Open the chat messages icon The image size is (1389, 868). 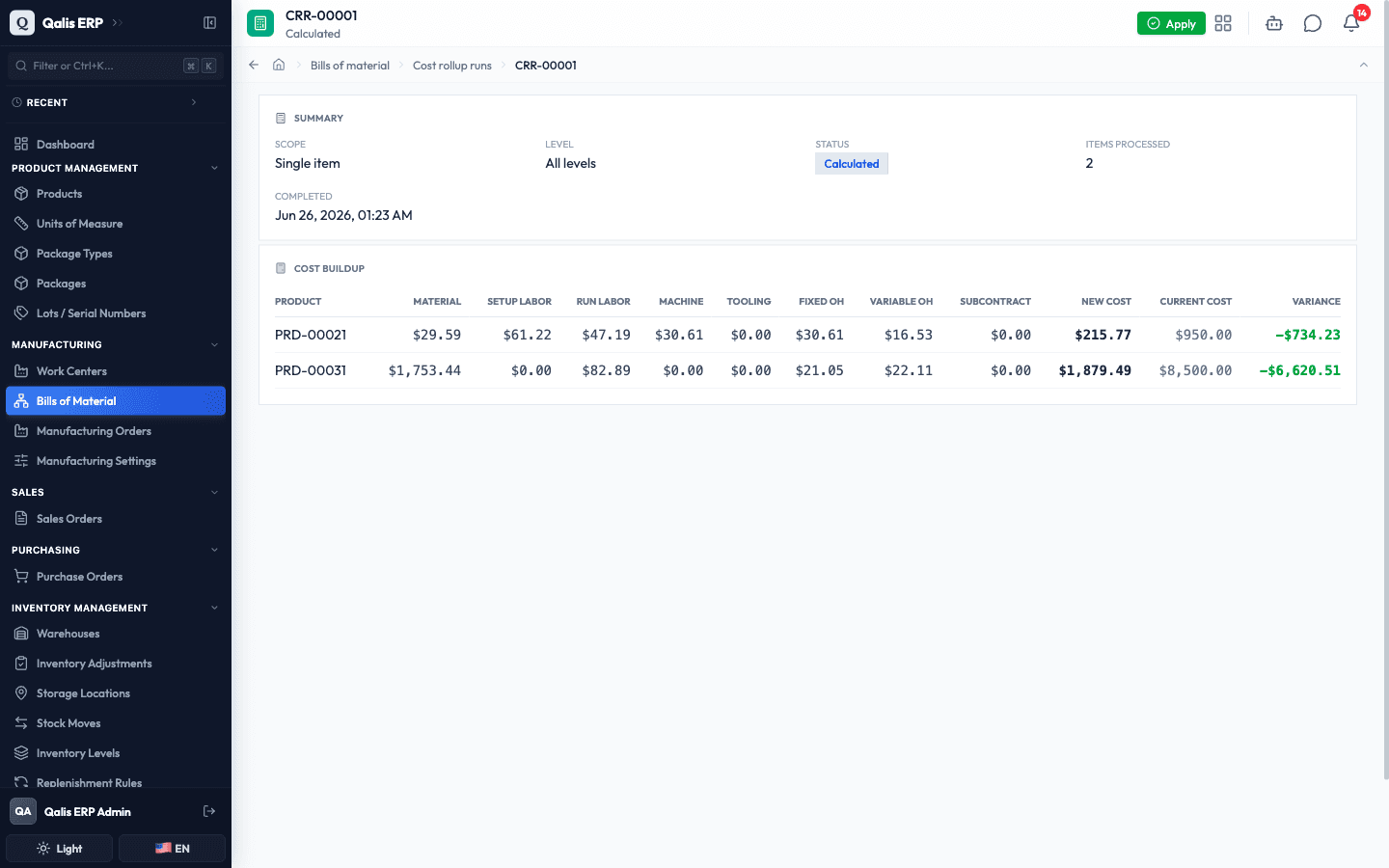tap(1313, 23)
